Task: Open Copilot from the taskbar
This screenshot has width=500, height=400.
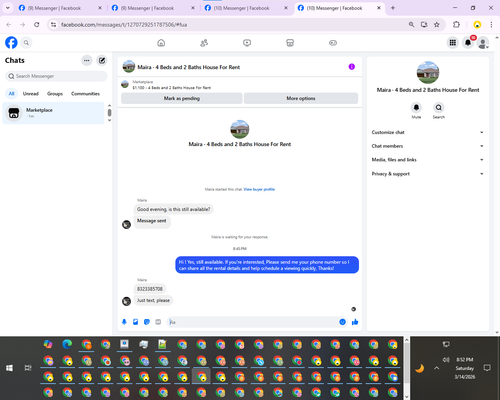Action: tap(48, 344)
